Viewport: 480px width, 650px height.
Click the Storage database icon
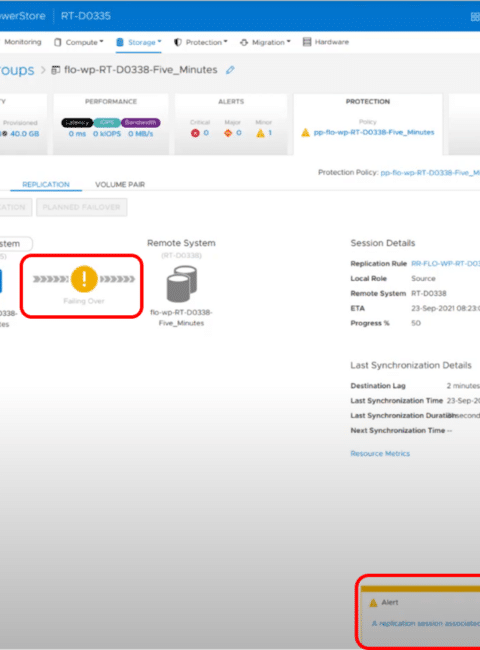pos(120,42)
